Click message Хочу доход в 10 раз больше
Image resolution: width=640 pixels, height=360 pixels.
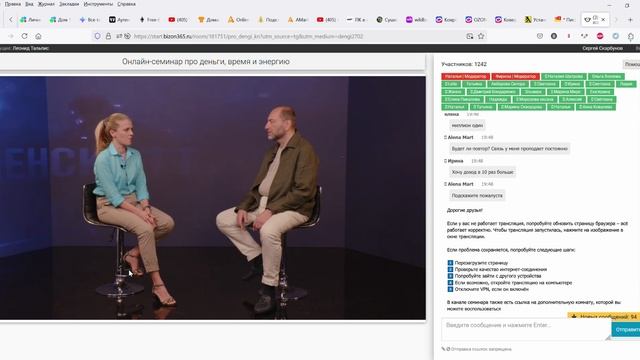point(482,172)
